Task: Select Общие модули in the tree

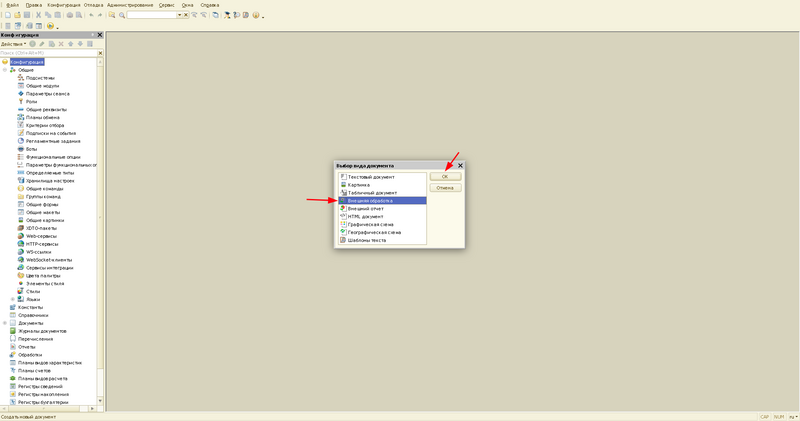Action: 42,86
